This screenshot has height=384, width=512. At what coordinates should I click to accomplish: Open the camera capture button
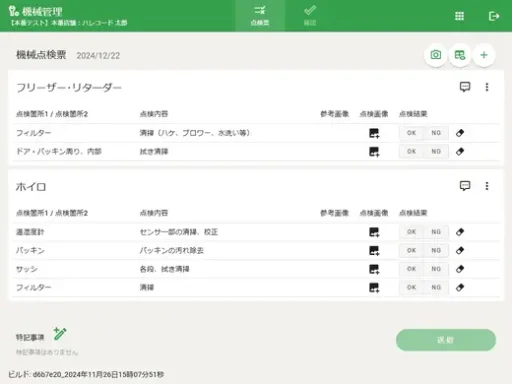(x=435, y=55)
